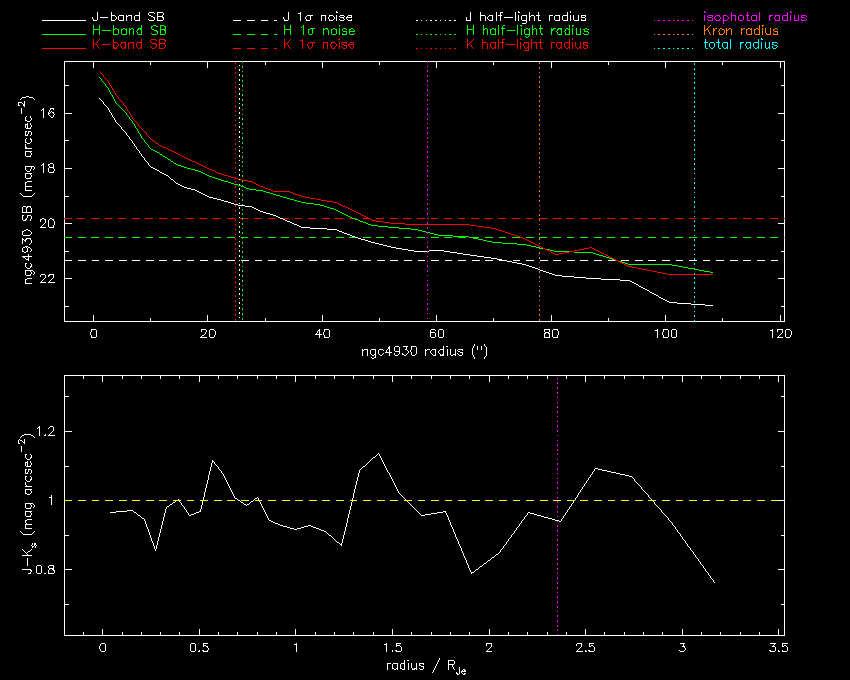Click the "K half-light radius" legend label
850x680 pixels.
[x=527, y=44]
